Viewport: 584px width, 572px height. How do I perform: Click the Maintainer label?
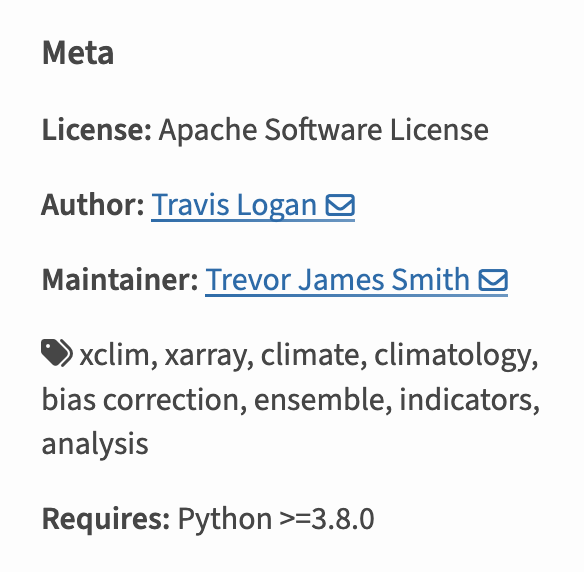click(x=120, y=280)
